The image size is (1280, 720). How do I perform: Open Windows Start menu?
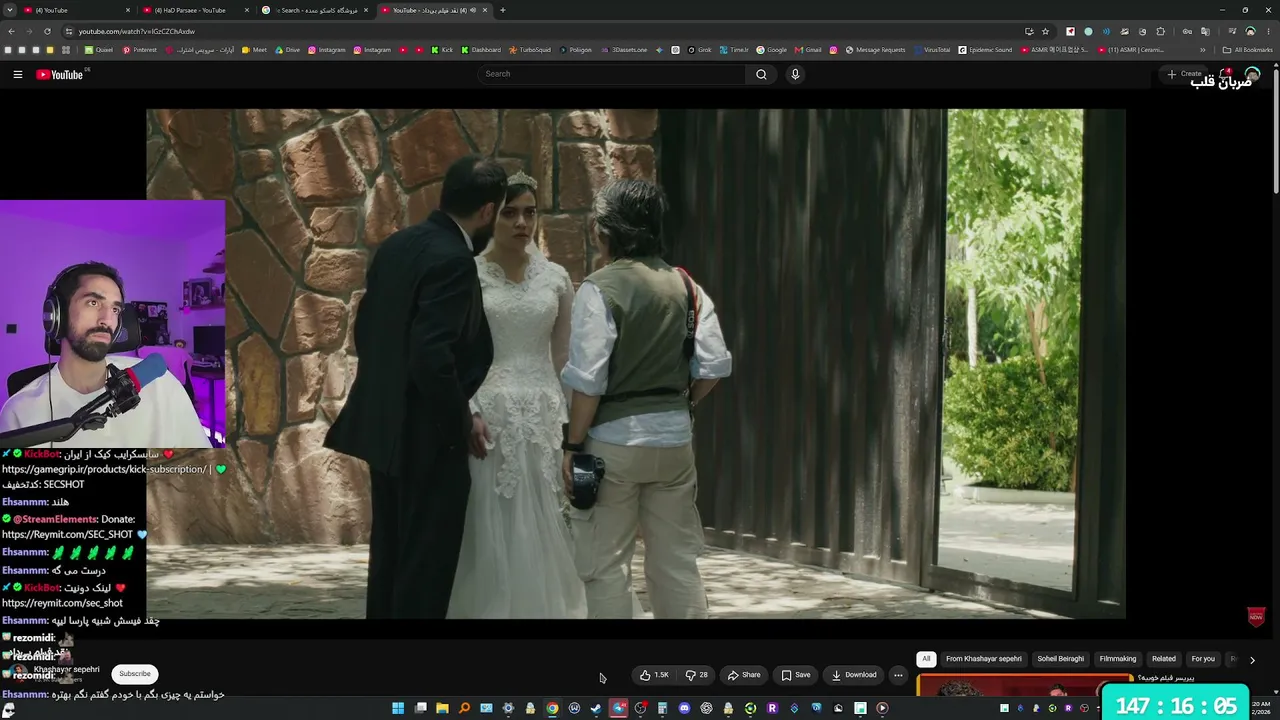(398, 708)
